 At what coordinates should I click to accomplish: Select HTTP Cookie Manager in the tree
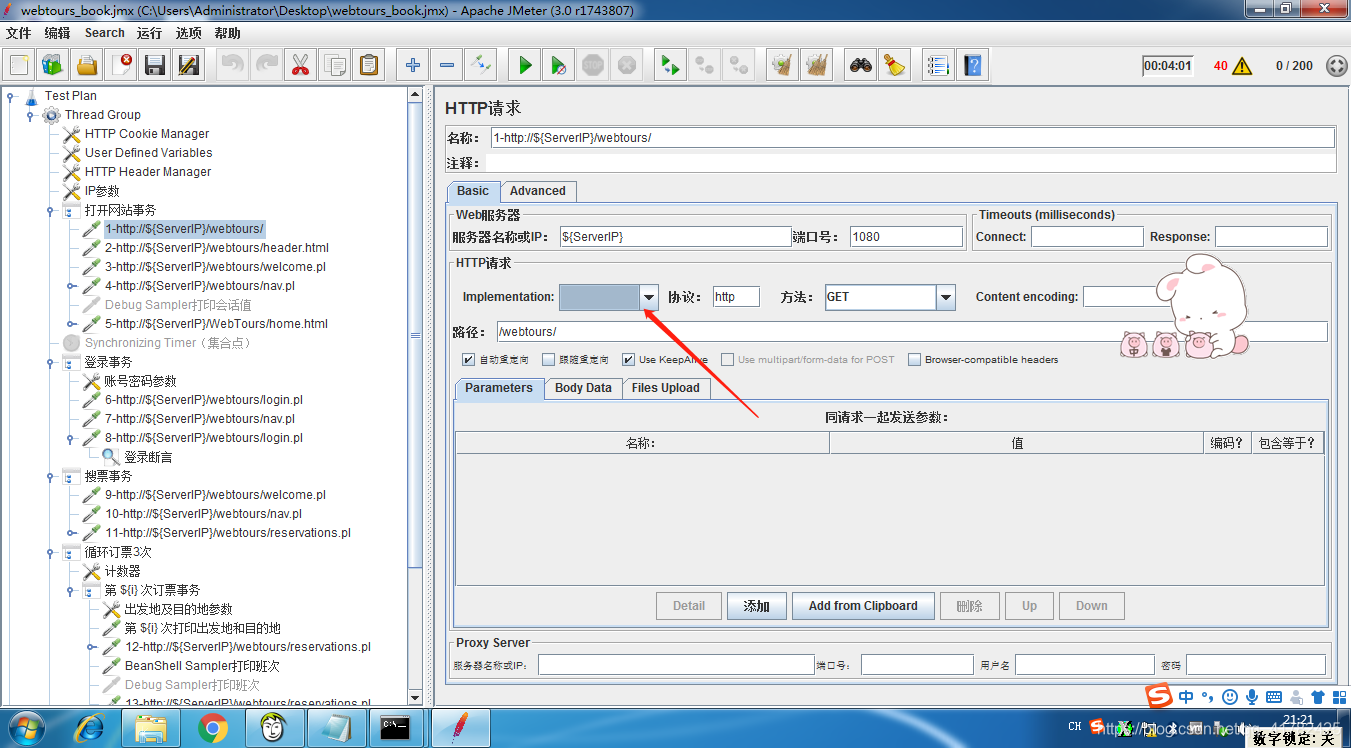147,134
